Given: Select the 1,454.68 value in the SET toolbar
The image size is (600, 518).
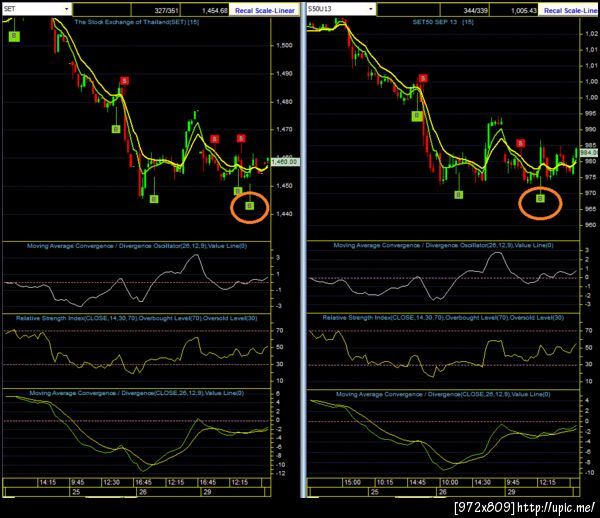Looking at the screenshot, I should tap(214, 11).
